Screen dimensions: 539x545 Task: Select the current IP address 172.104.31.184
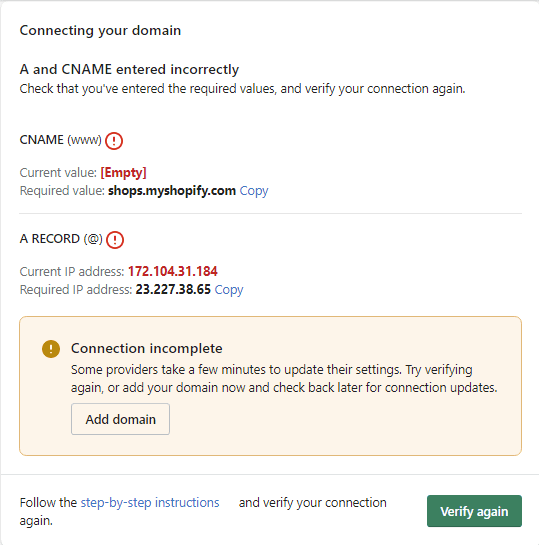point(173,271)
